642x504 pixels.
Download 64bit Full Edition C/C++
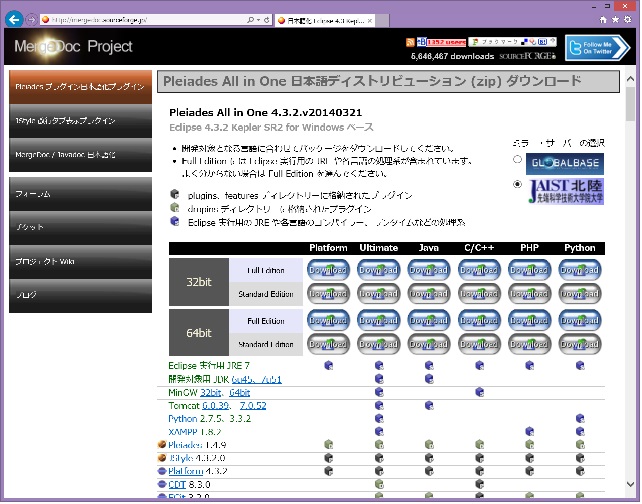(x=479, y=321)
